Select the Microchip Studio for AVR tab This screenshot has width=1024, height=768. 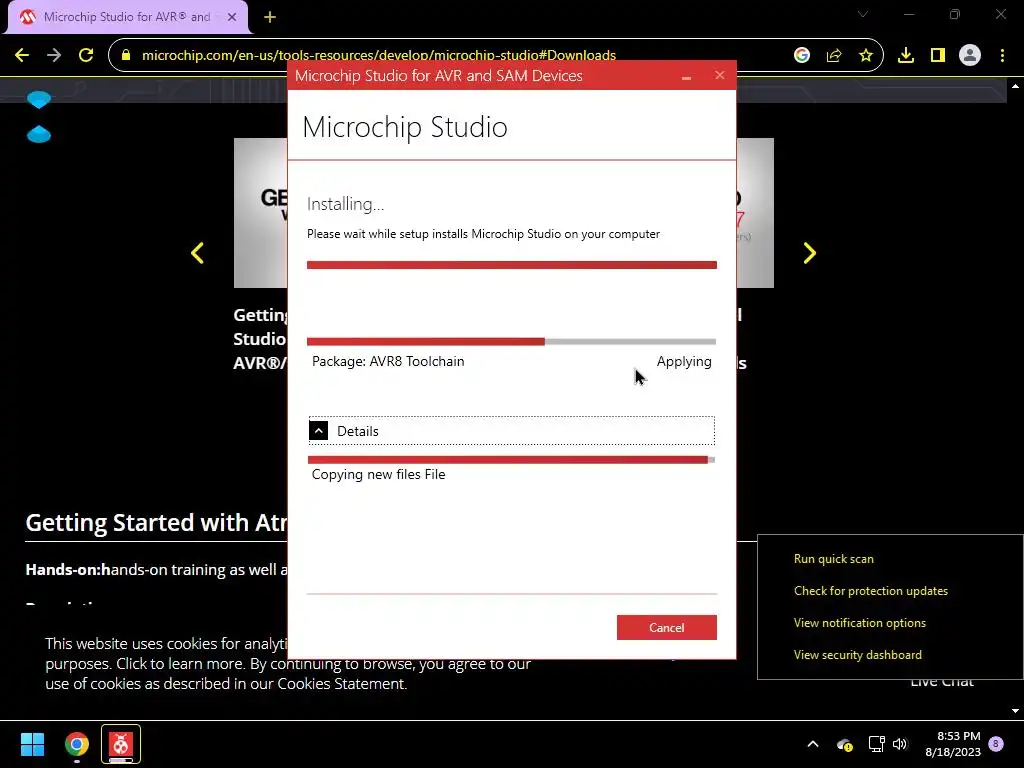pyautogui.click(x=128, y=17)
